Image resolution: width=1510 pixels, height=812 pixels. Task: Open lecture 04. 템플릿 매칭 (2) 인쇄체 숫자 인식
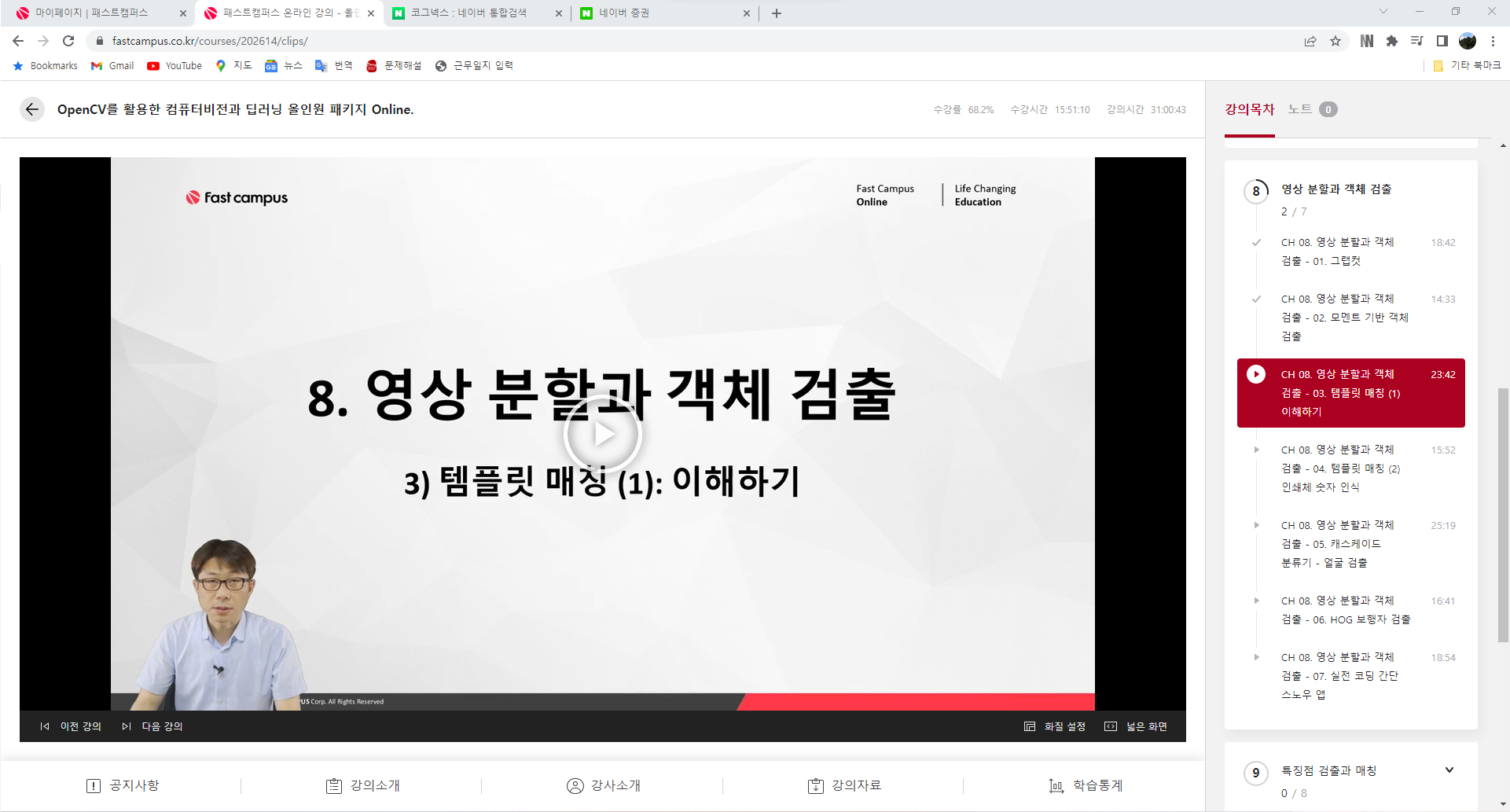[1351, 468]
